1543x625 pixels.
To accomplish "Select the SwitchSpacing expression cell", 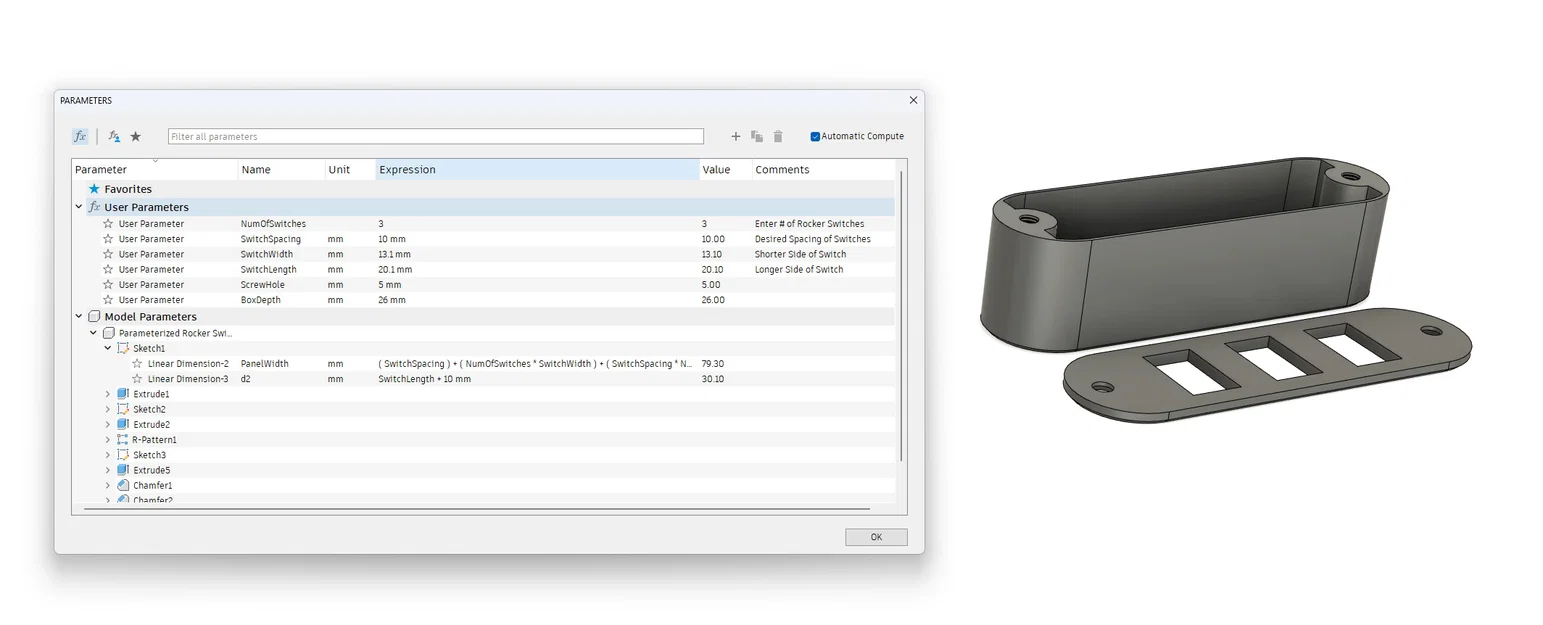I will 537,240.
